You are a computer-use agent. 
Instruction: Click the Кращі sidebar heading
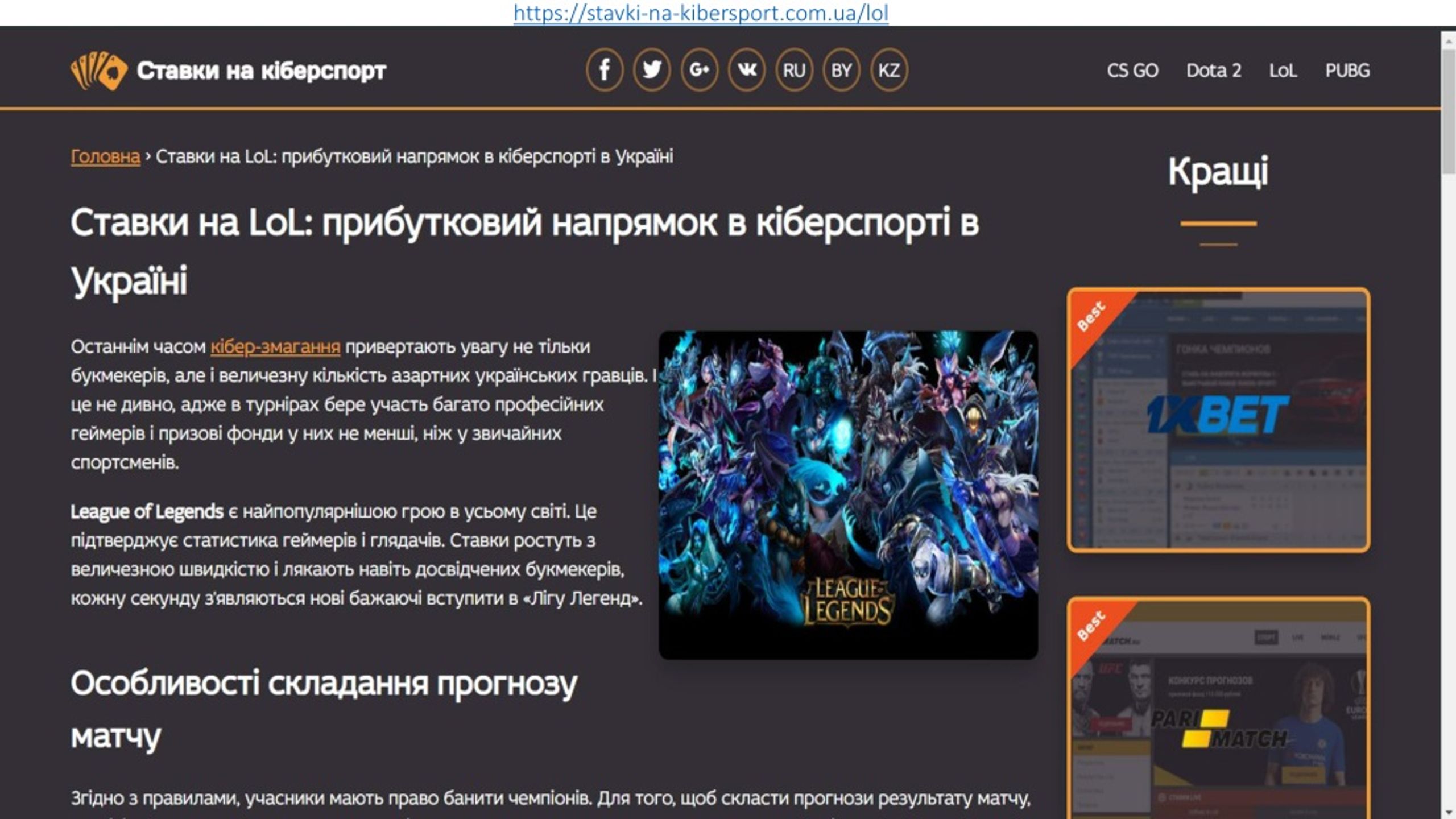1218,171
